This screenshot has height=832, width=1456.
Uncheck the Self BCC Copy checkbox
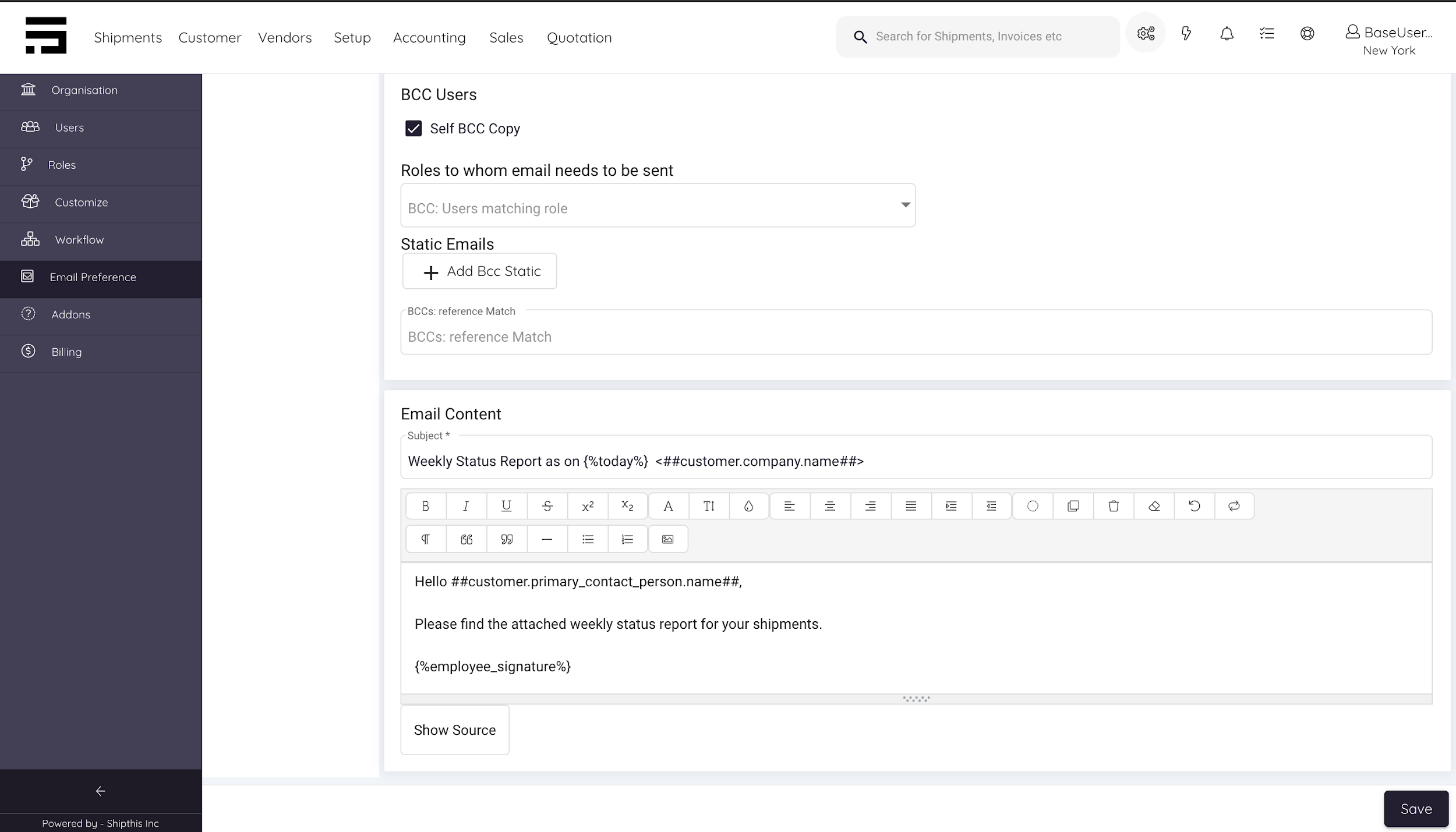414,128
